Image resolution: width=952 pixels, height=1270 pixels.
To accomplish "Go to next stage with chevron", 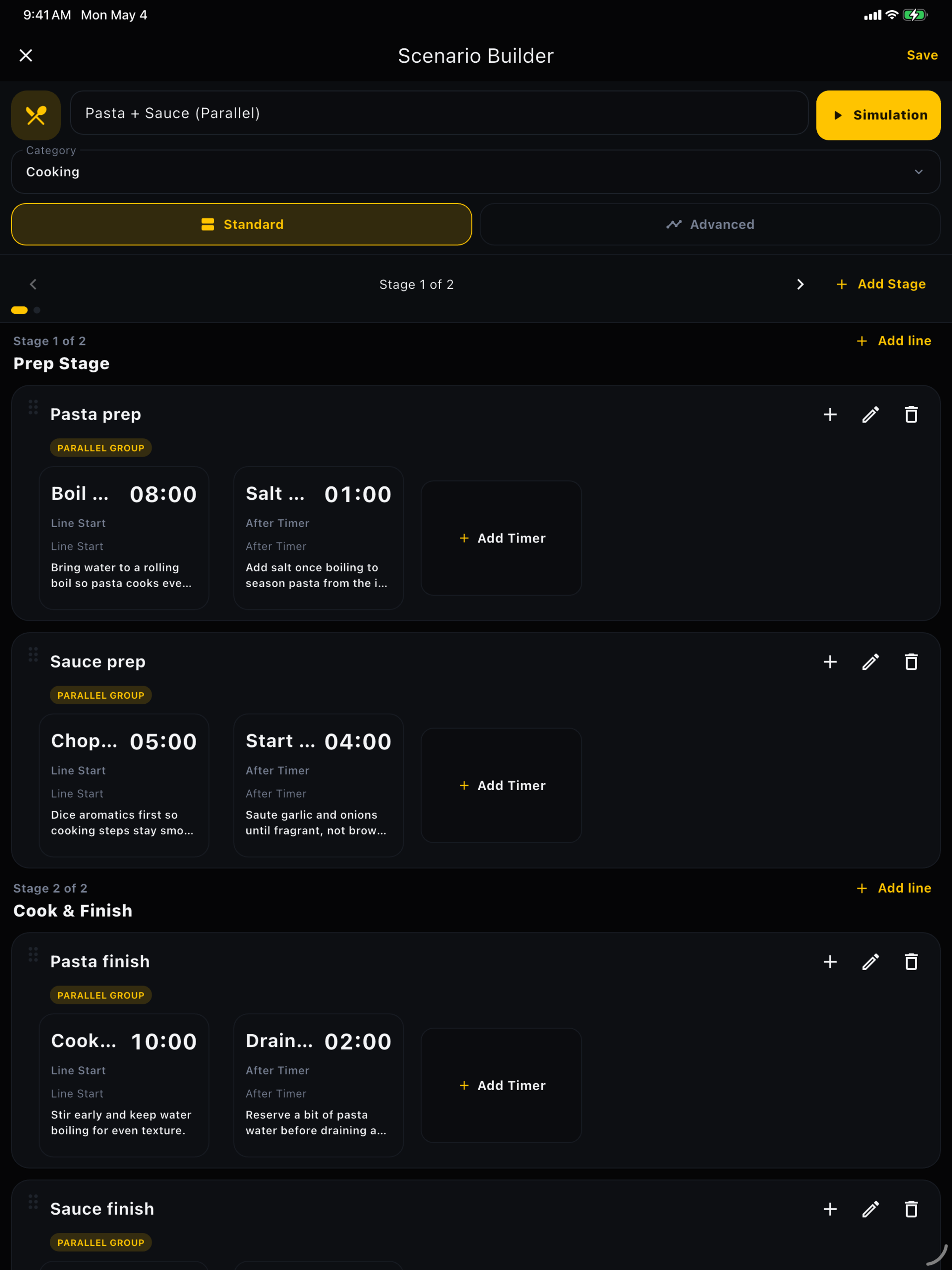I will (x=800, y=284).
